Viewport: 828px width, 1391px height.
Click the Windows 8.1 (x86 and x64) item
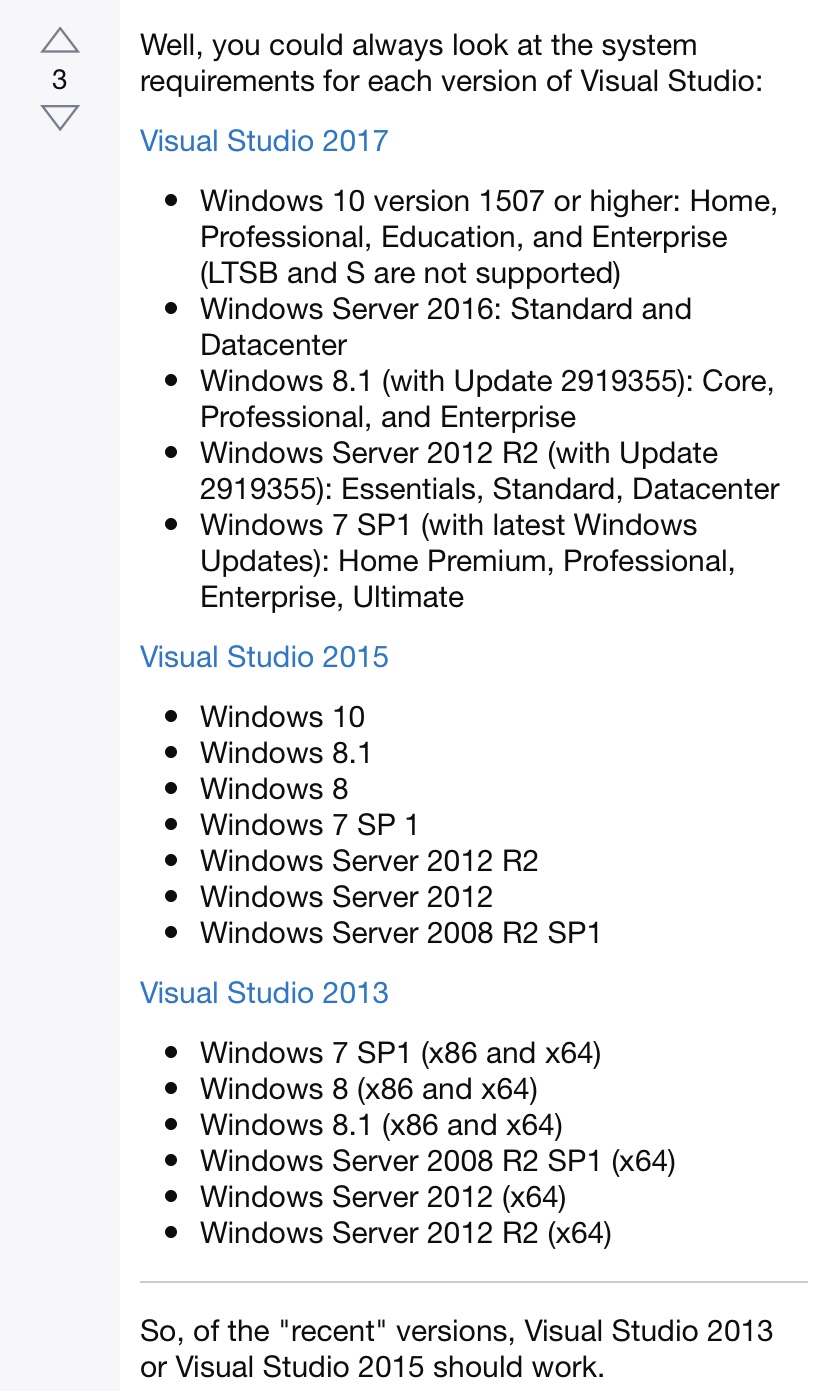pos(381,1125)
